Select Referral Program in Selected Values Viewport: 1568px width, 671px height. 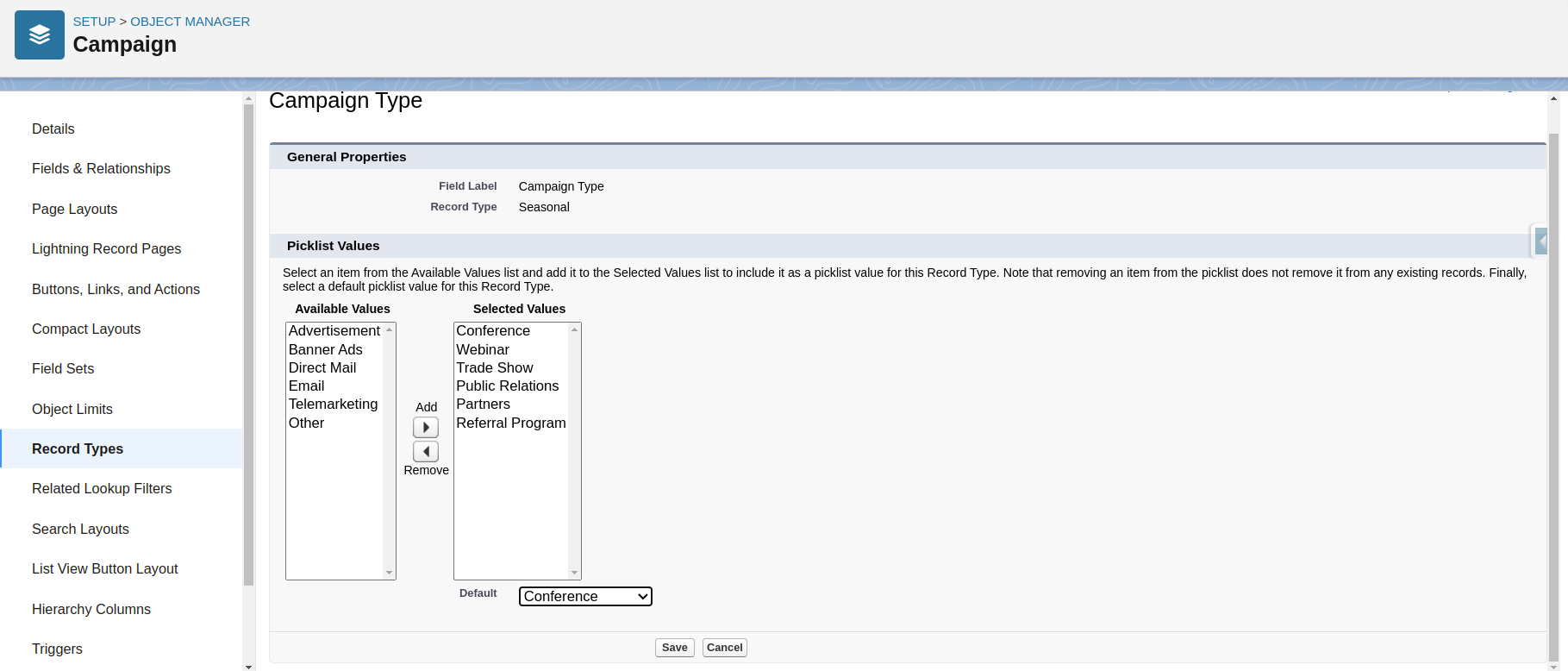click(x=511, y=423)
